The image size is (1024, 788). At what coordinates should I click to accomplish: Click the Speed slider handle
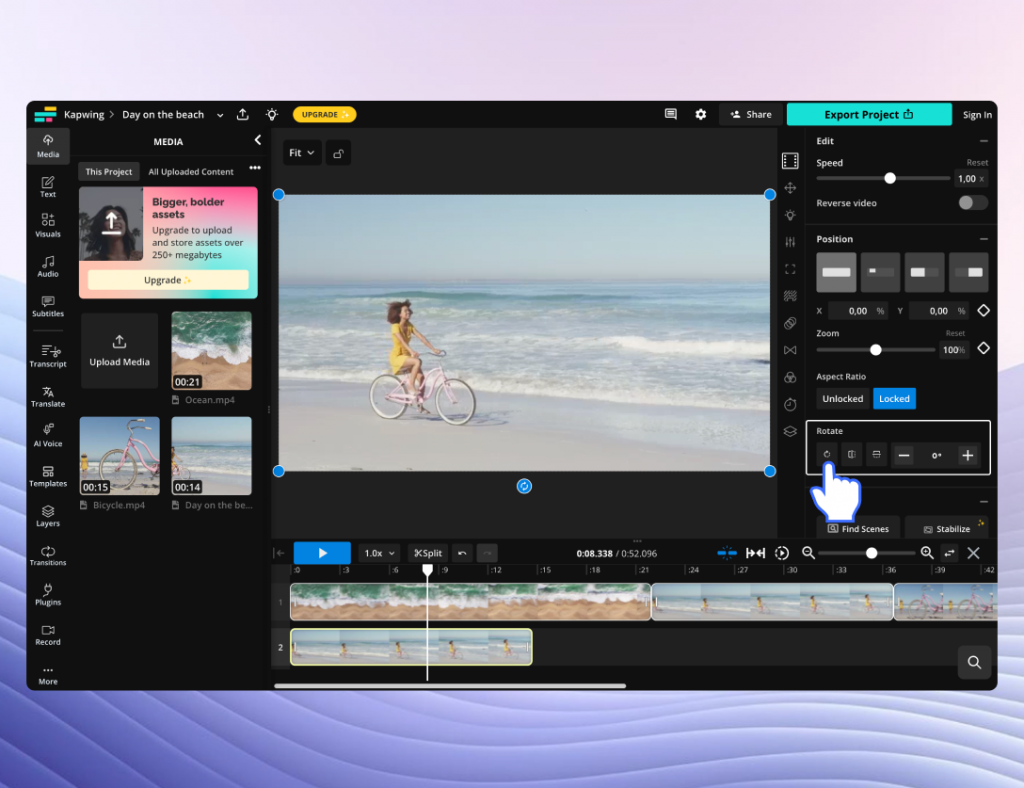click(x=889, y=178)
